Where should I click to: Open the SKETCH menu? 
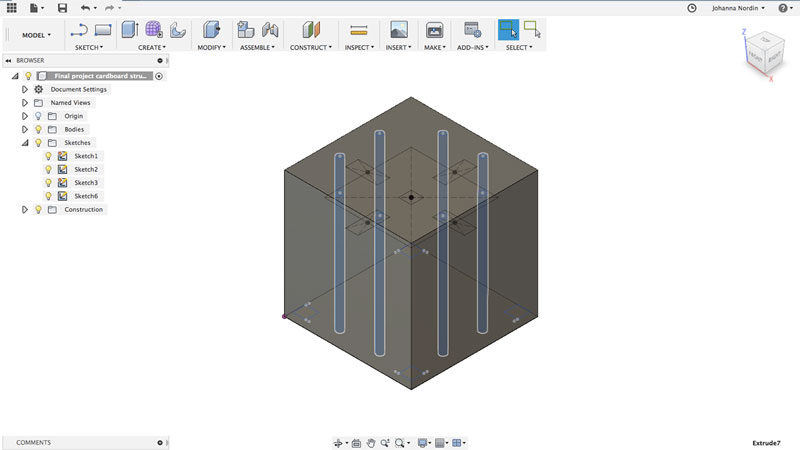(x=89, y=47)
